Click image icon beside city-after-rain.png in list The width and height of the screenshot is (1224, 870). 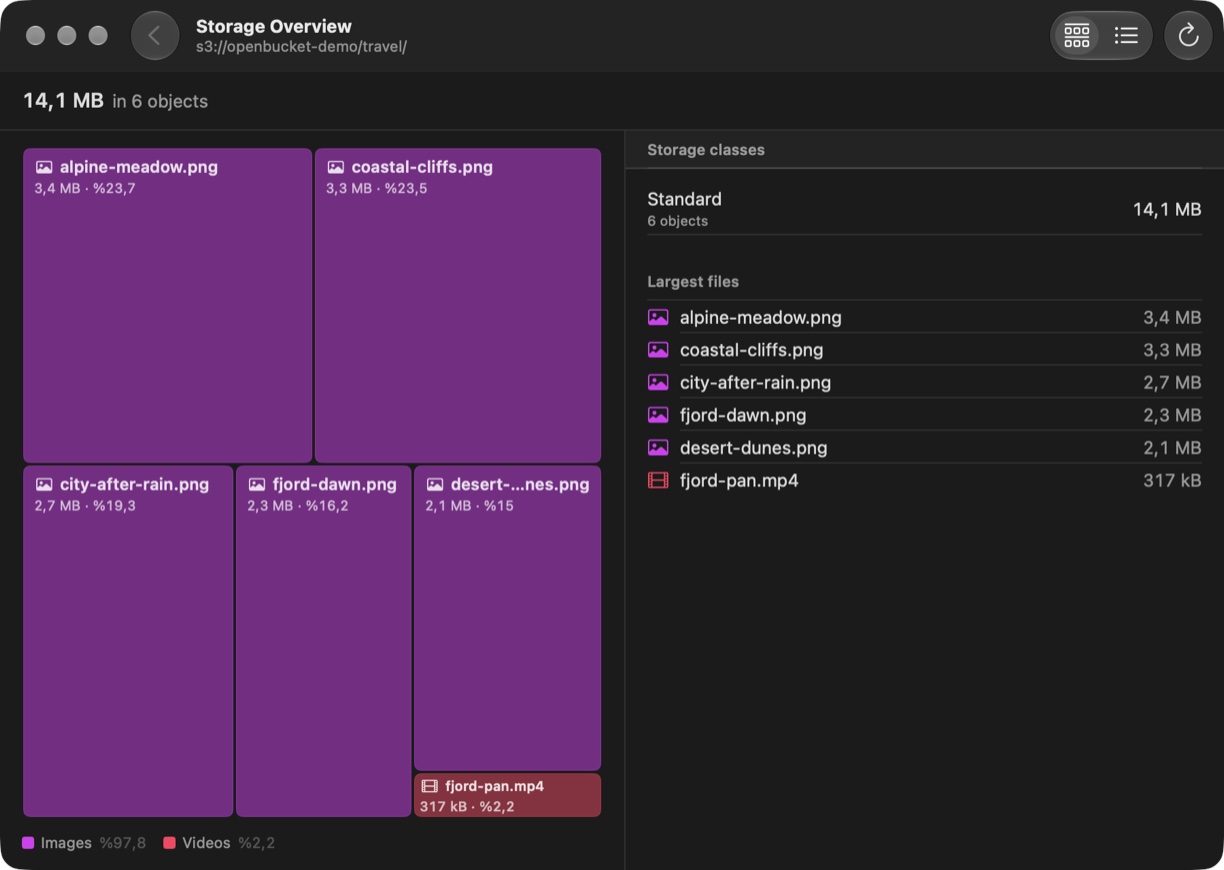(x=658, y=382)
